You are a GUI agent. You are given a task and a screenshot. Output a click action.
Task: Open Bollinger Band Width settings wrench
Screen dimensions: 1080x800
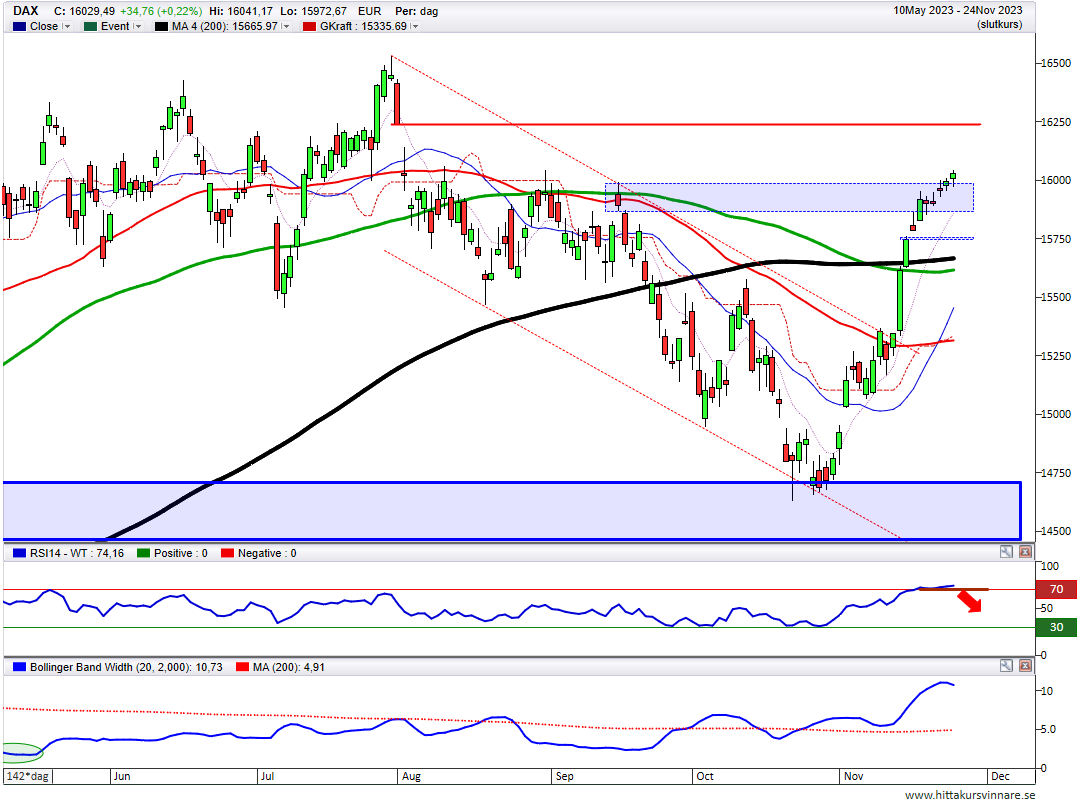click(1006, 666)
